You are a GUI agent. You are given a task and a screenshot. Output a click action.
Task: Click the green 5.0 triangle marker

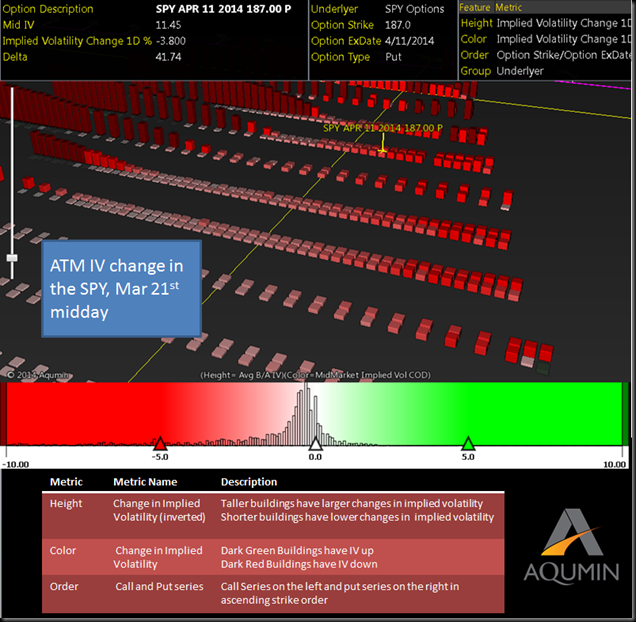coord(468,444)
